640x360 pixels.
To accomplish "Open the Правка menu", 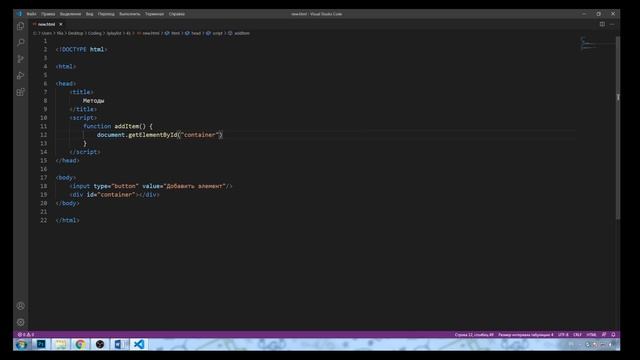I will click(48, 14).
